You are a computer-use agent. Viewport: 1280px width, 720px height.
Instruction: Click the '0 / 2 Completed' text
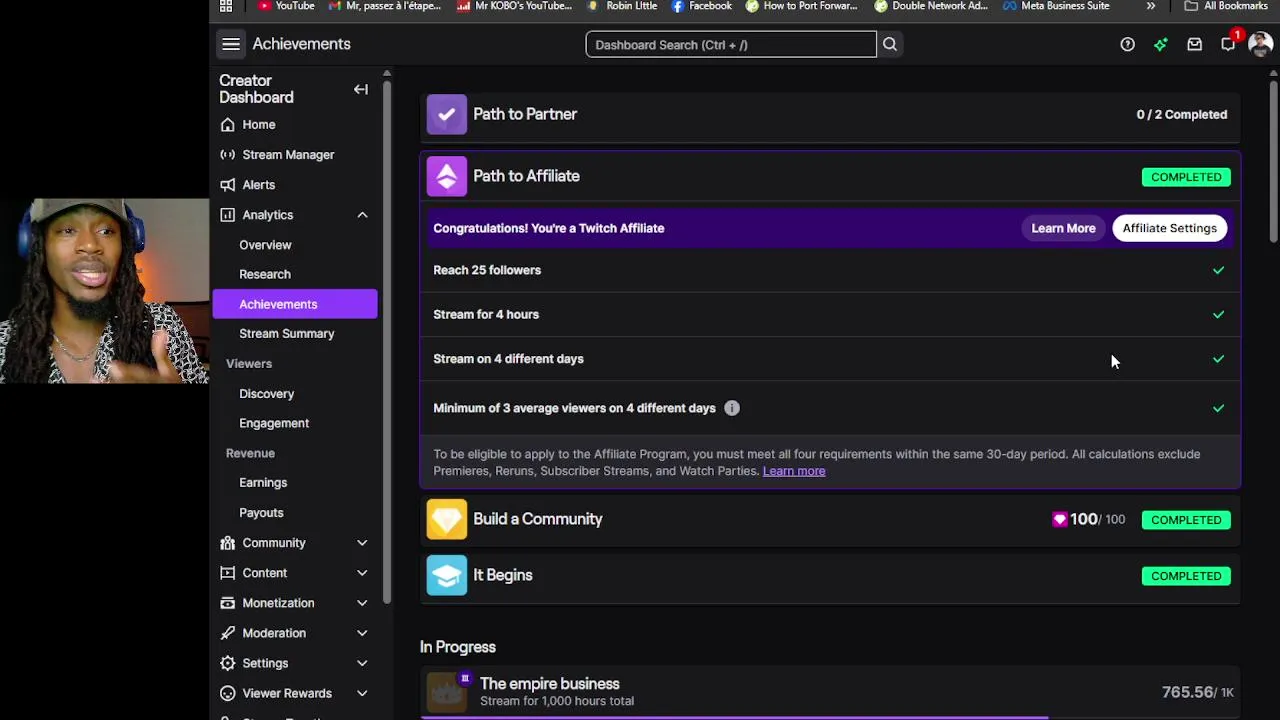[1182, 114]
